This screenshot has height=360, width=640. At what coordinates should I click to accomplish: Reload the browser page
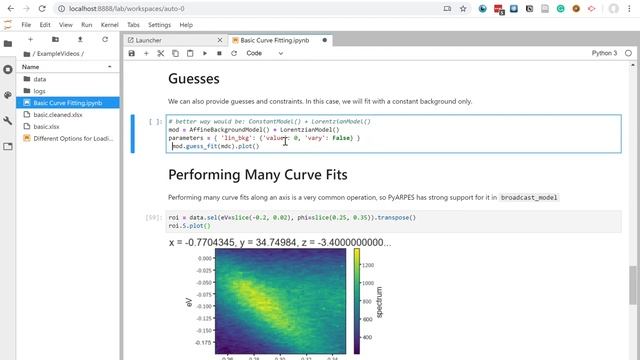(42, 9)
